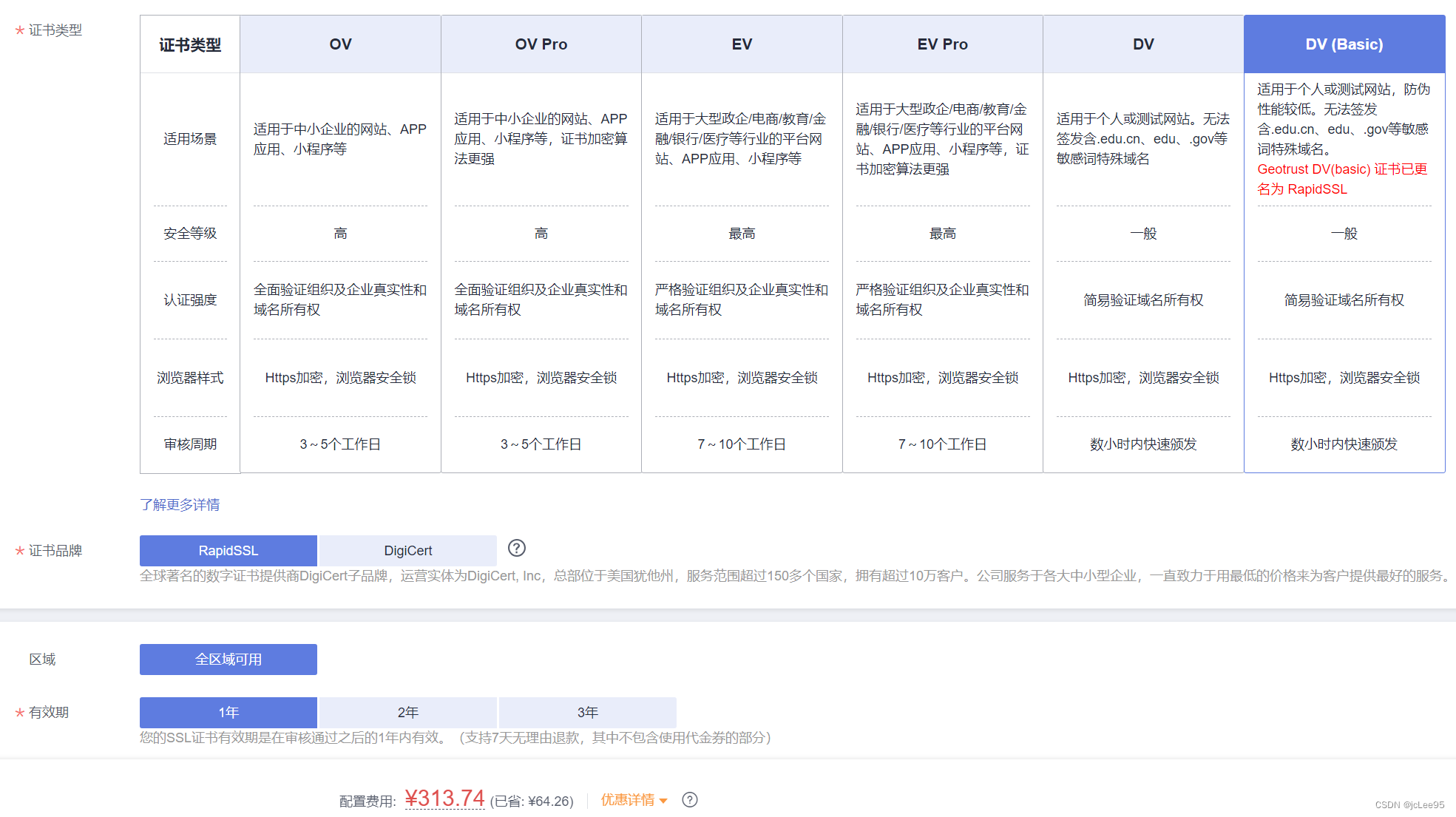Screen dimensions: 1456x817
Task: Select the EV Pro certificate type
Action: [x=943, y=44]
